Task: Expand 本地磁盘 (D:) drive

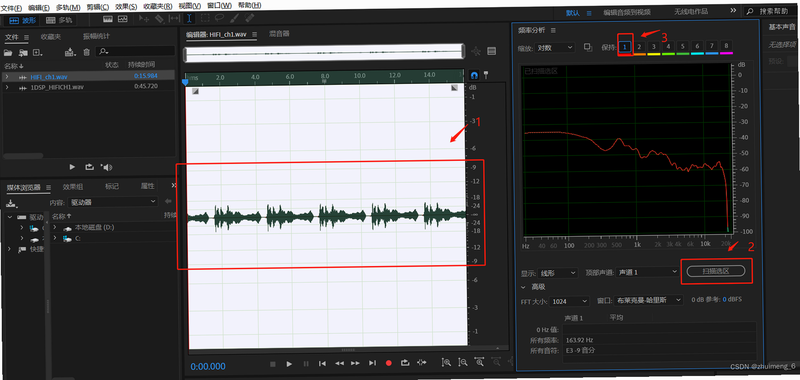Action: tap(55, 227)
